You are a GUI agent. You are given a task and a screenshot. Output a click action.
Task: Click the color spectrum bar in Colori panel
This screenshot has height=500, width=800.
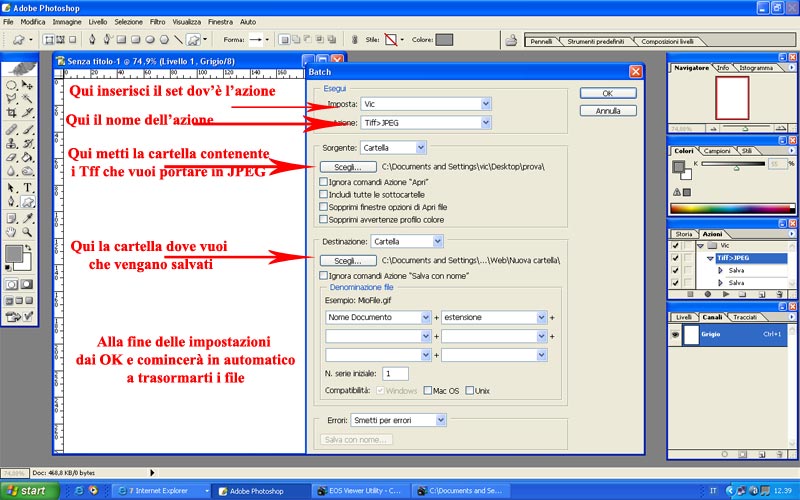(x=732, y=208)
